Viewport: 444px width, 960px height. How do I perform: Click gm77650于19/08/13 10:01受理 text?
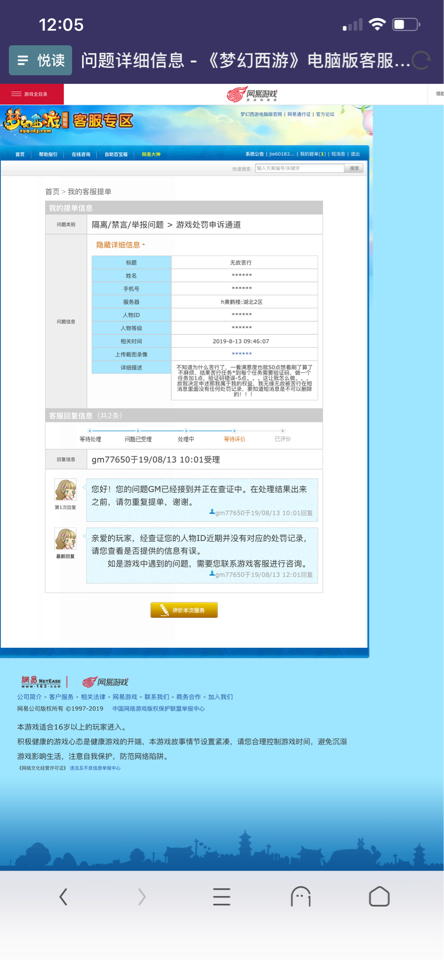pyautogui.click(x=156, y=459)
